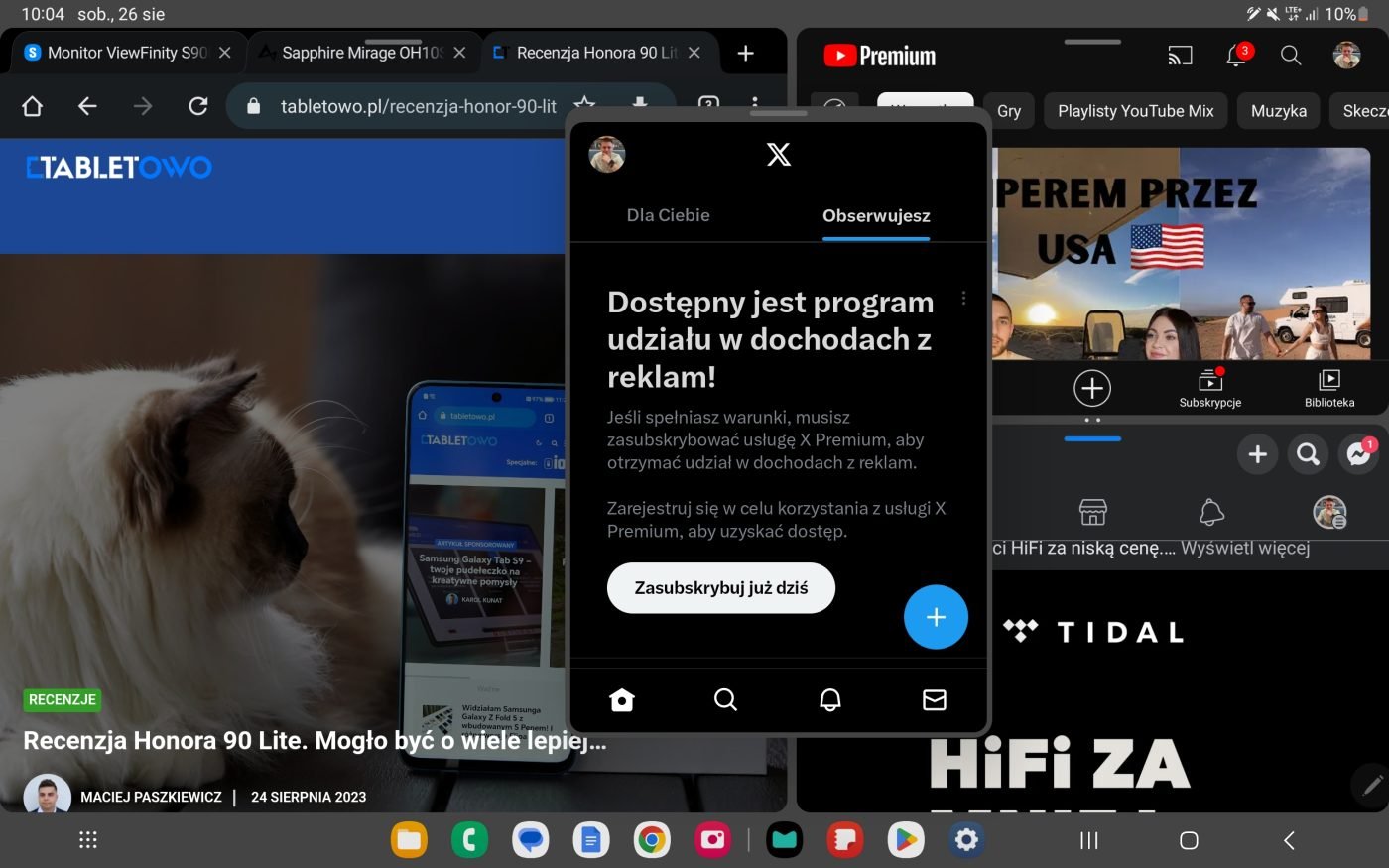Screen dimensions: 1389x868
Task: Open YouTube cast icon
Action: click(1180, 56)
